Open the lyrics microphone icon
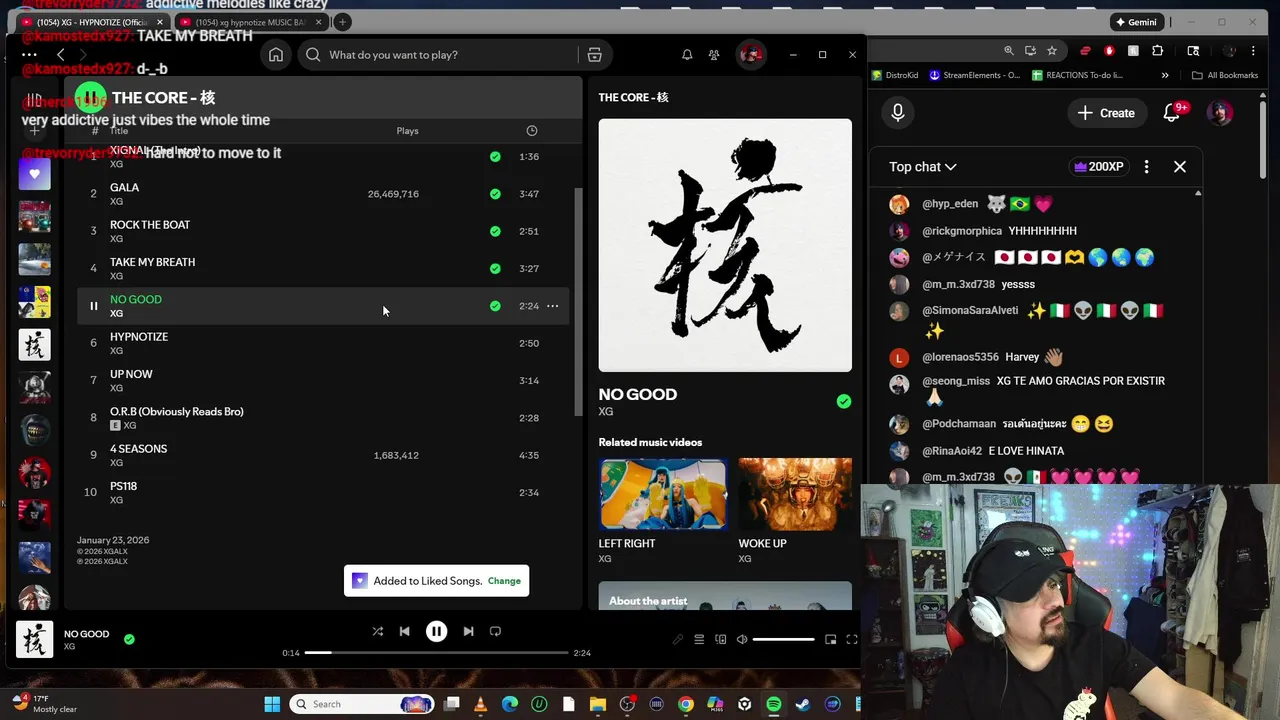Screen dimensions: 1280x720 678,639
